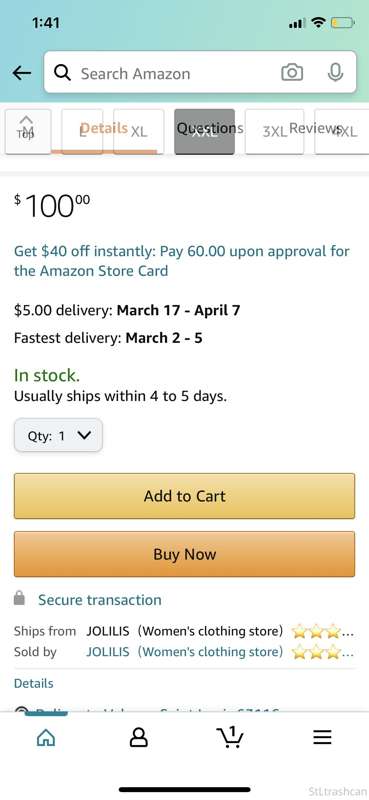
Task: Select the 3XL size option
Action: pyautogui.click(x=275, y=132)
